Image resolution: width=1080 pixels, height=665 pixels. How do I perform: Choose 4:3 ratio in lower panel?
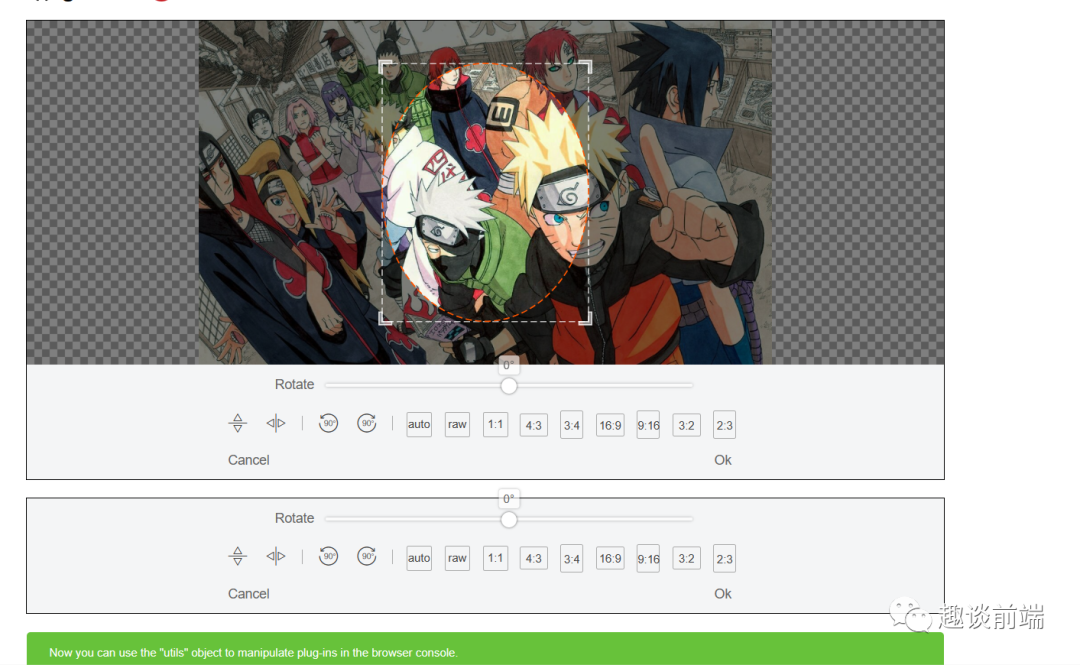click(534, 559)
